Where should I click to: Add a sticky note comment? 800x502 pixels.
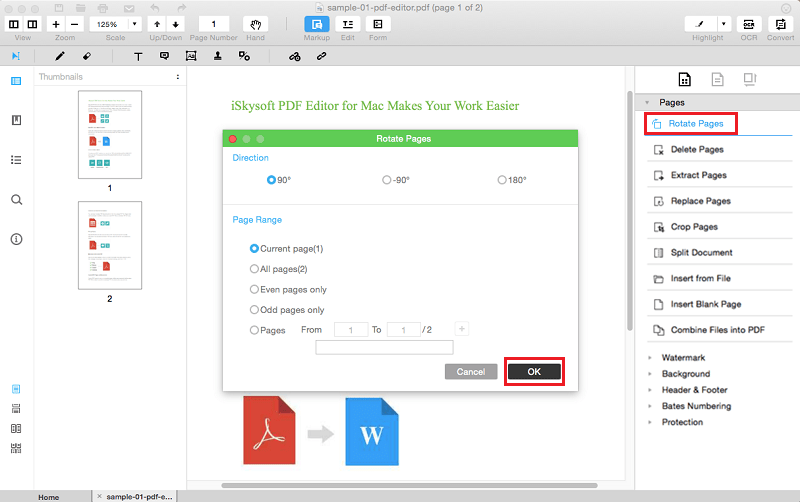(164, 56)
